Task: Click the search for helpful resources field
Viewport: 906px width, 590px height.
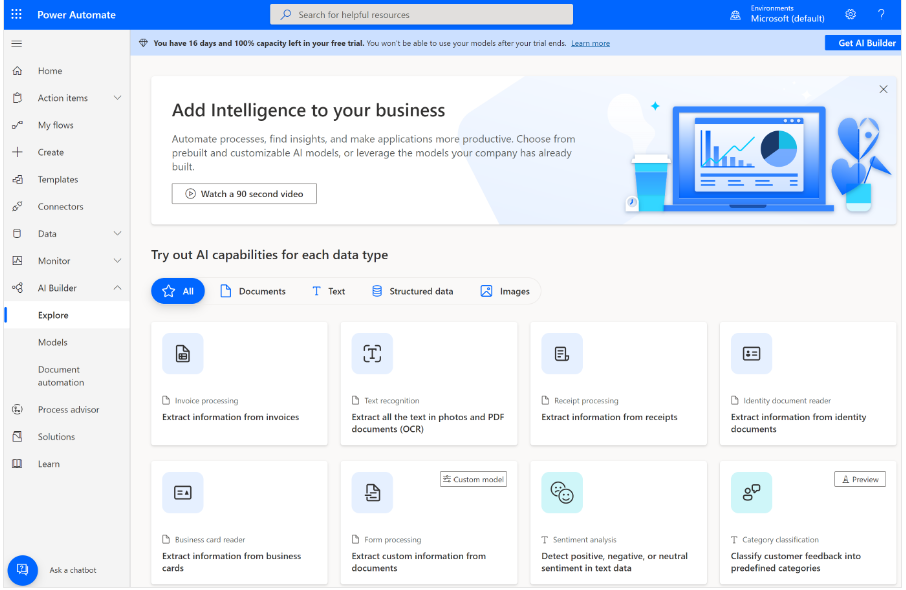Action: pos(420,14)
